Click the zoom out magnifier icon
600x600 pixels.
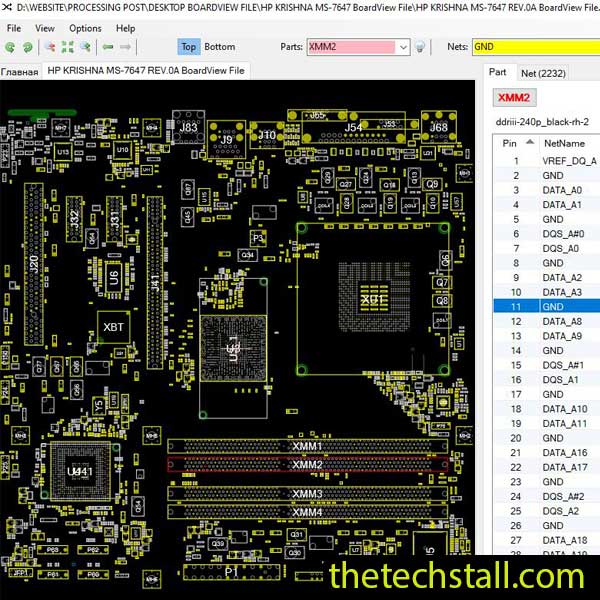tap(47, 47)
